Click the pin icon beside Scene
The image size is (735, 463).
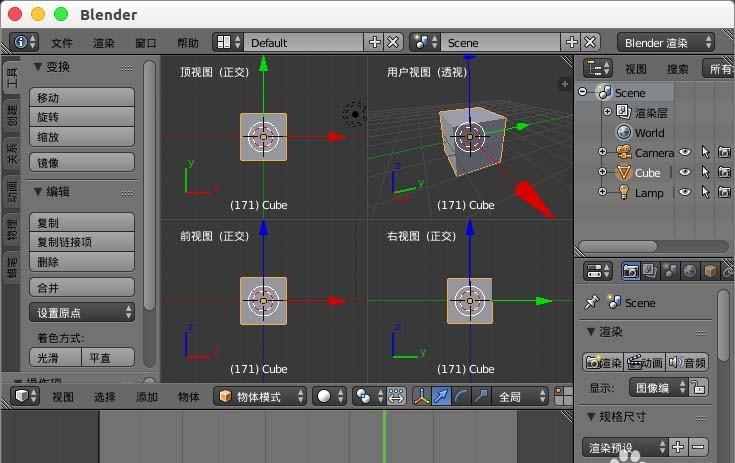[x=592, y=302]
